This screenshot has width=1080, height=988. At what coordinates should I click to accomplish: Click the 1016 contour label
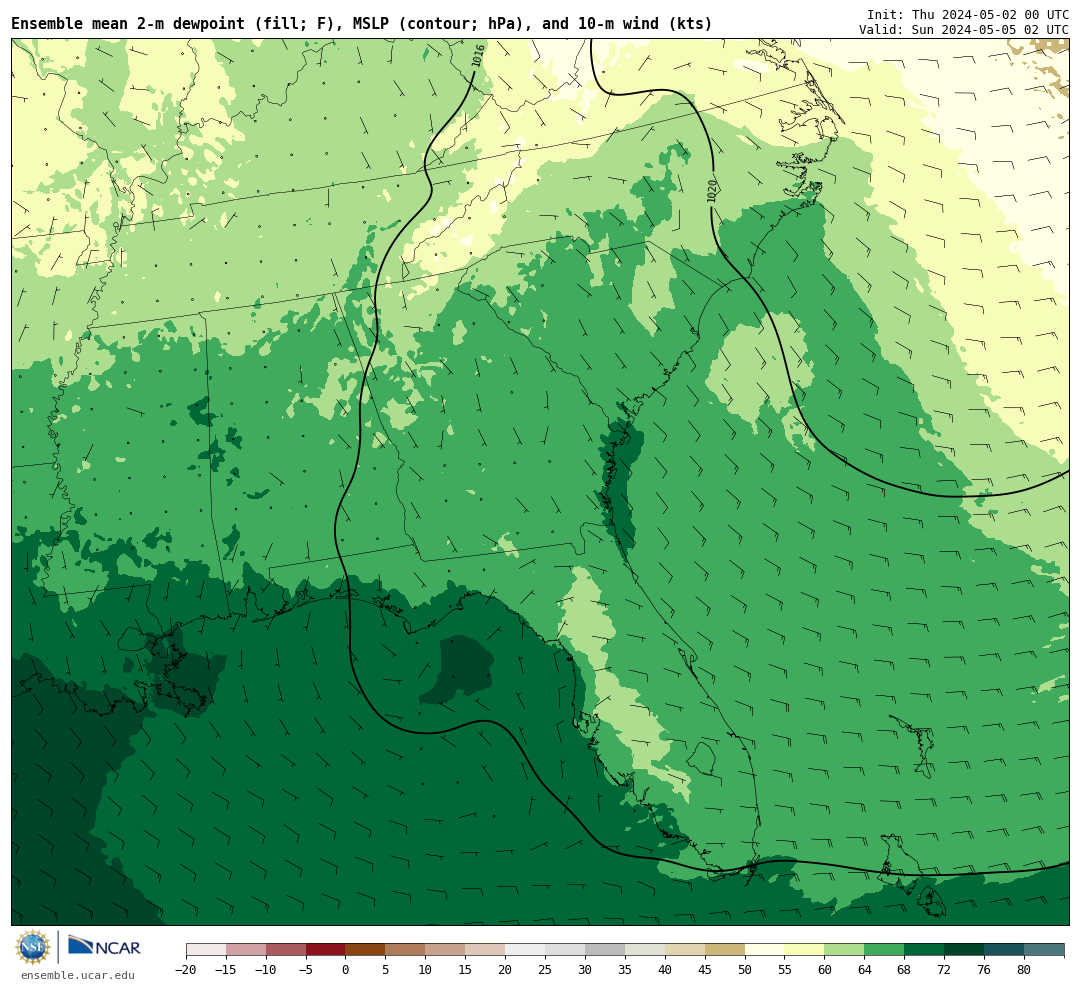tap(477, 56)
